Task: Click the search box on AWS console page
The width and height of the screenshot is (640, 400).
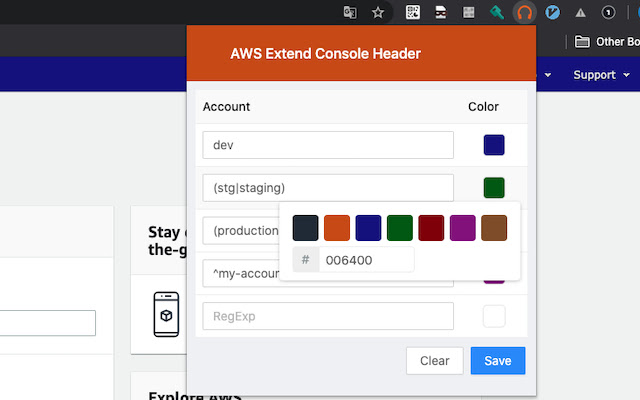Action: point(48,323)
